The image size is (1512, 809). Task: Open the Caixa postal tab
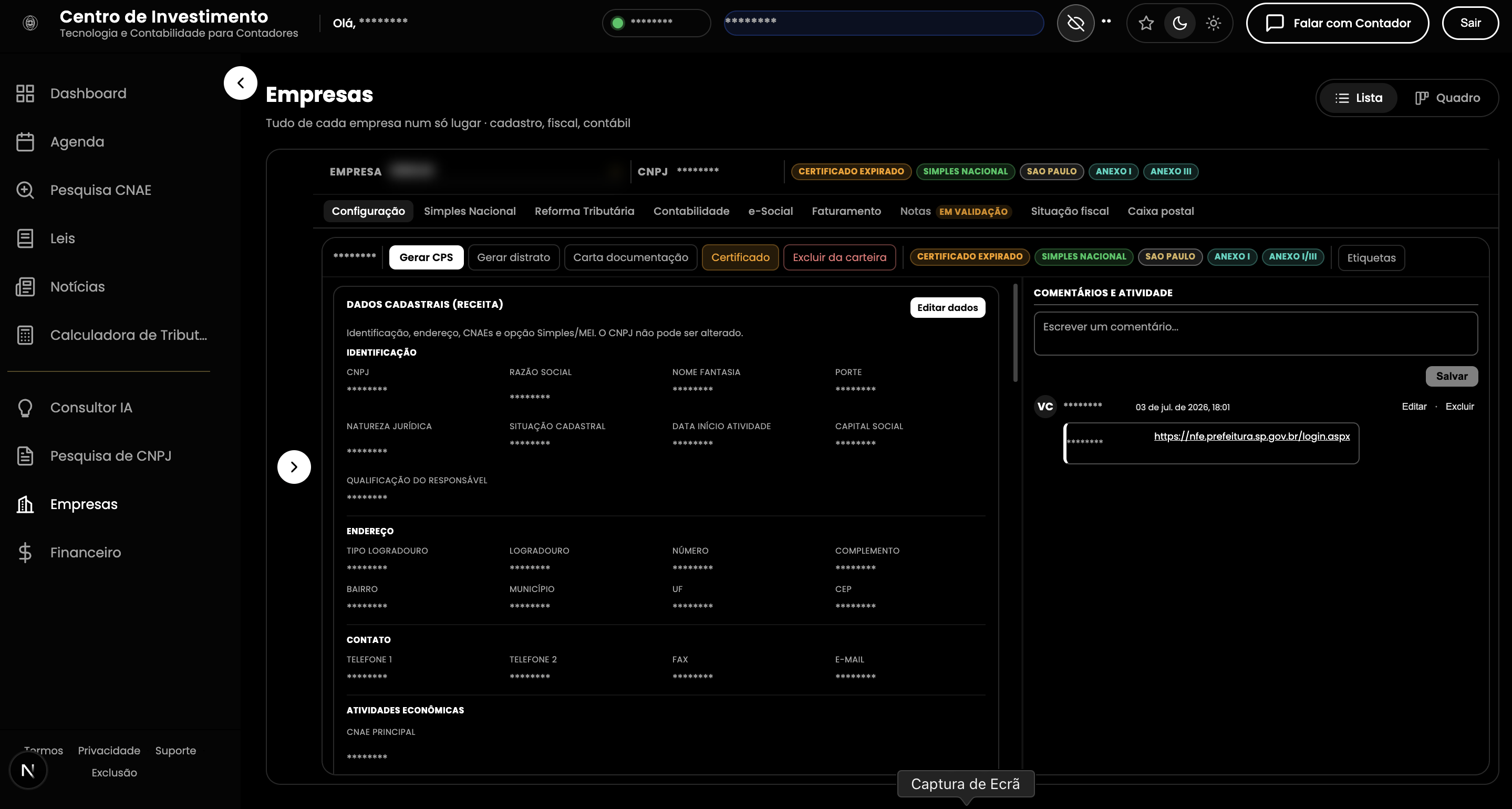(x=1161, y=211)
